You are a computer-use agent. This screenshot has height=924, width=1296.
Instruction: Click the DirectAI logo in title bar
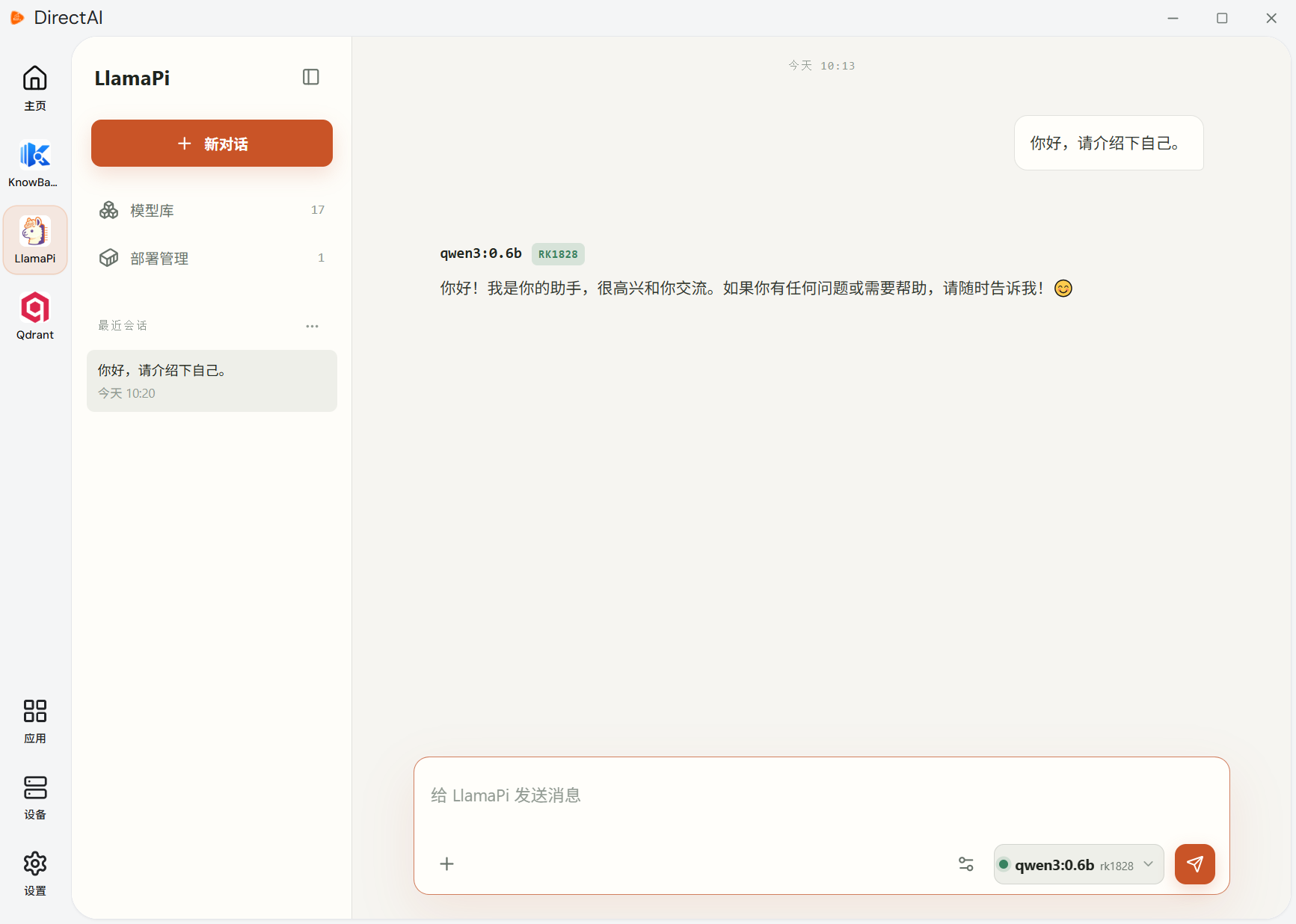tap(17, 17)
